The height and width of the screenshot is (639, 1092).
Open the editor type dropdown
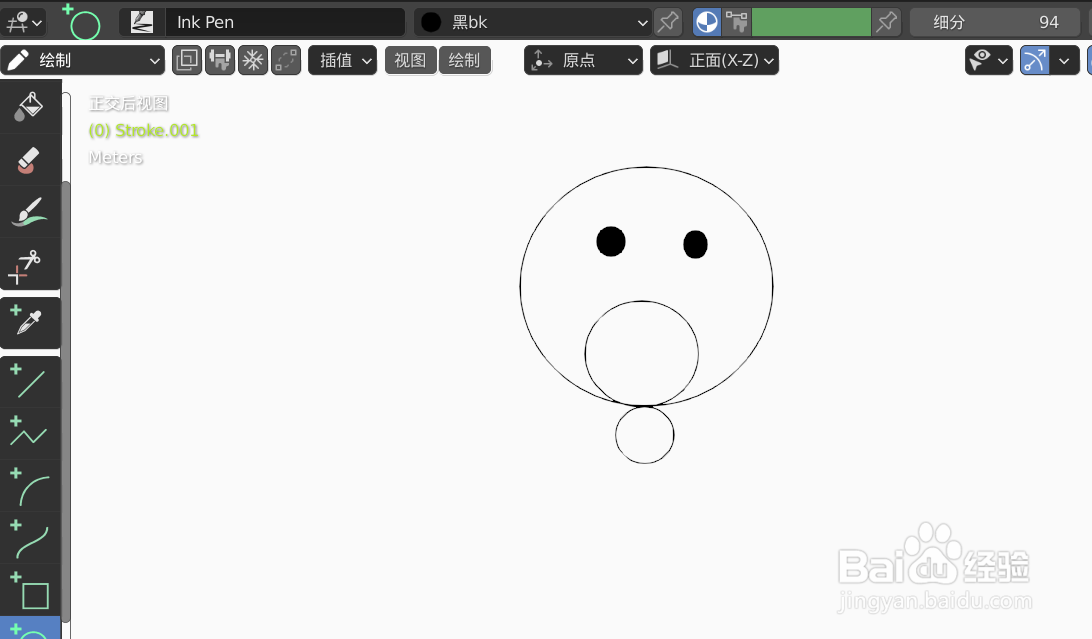(x=24, y=22)
